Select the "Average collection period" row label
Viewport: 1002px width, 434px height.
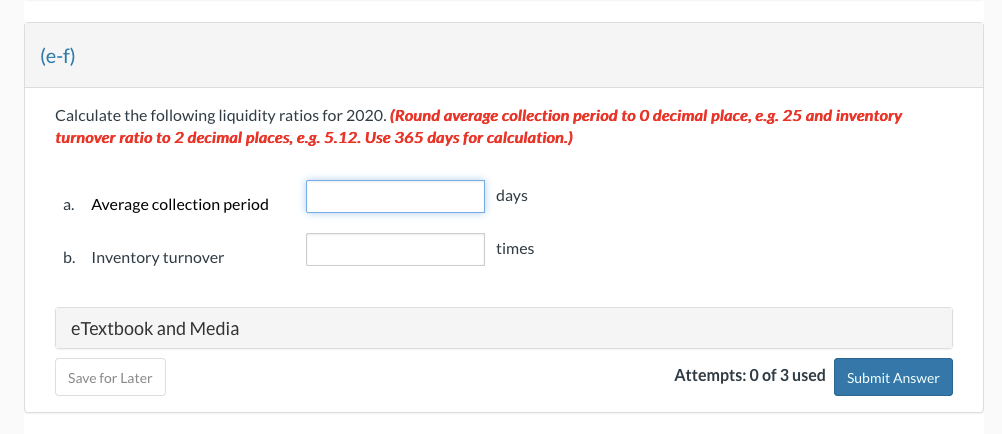[x=180, y=205]
